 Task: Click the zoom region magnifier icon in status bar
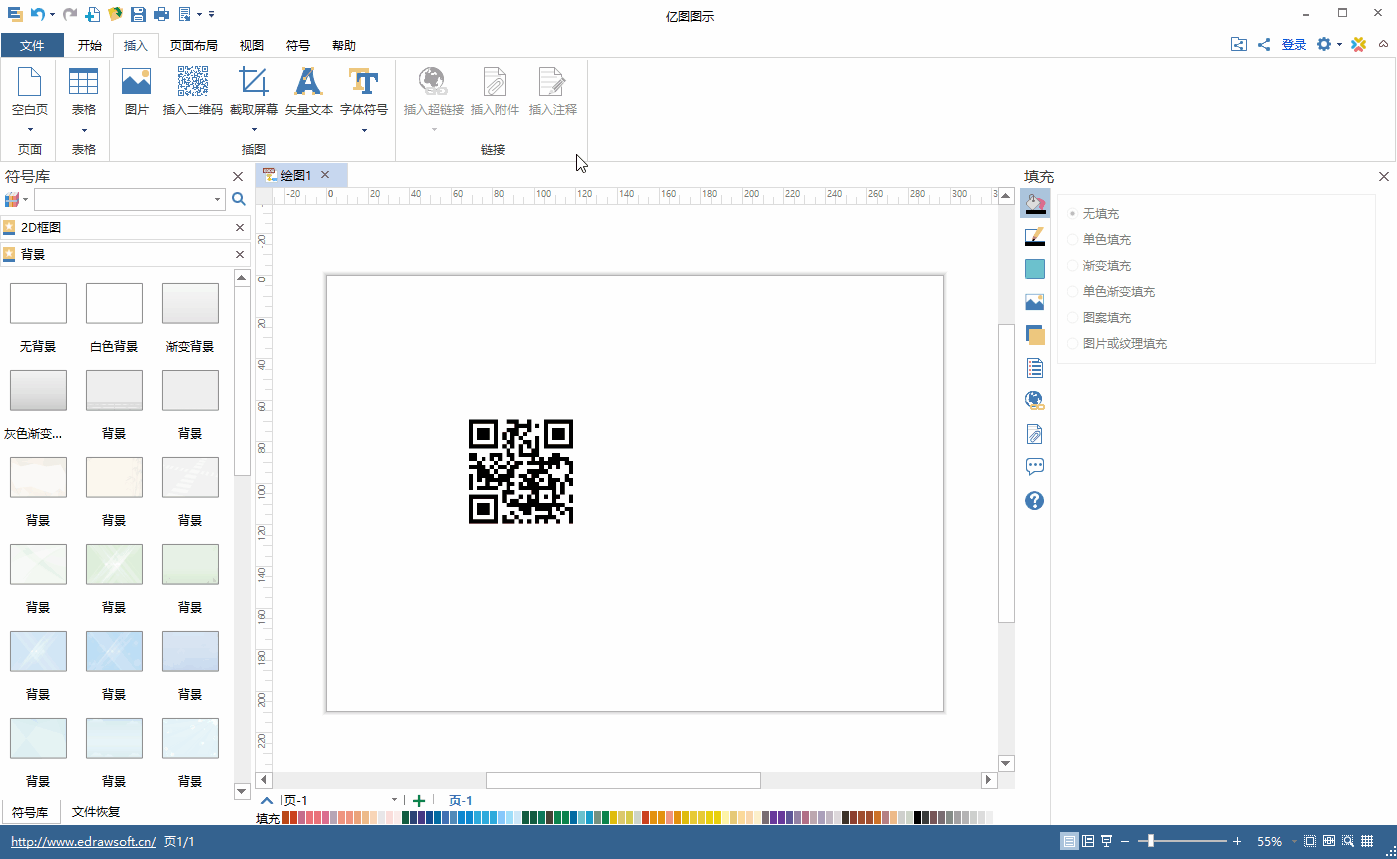pyautogui.click(x=1348, y=842)
